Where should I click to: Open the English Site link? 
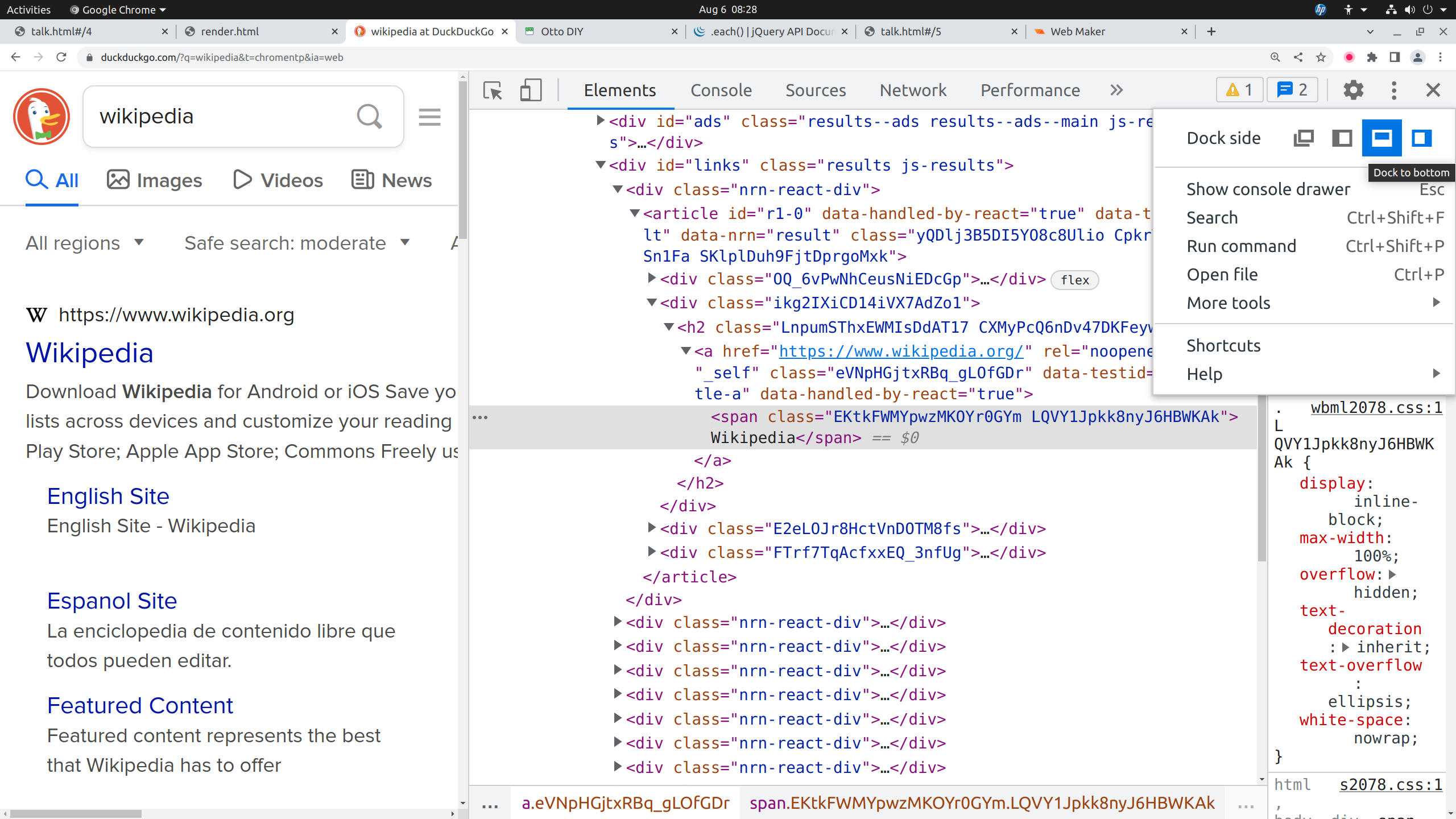108,497
